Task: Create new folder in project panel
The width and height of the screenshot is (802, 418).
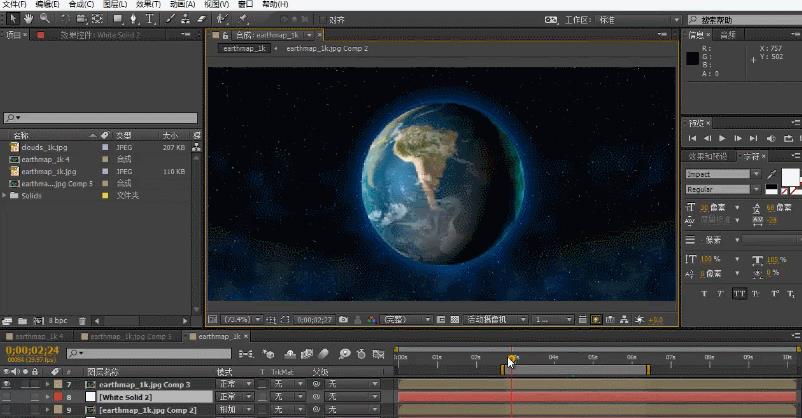Action: pyautogui.click(x=23, y=321)
